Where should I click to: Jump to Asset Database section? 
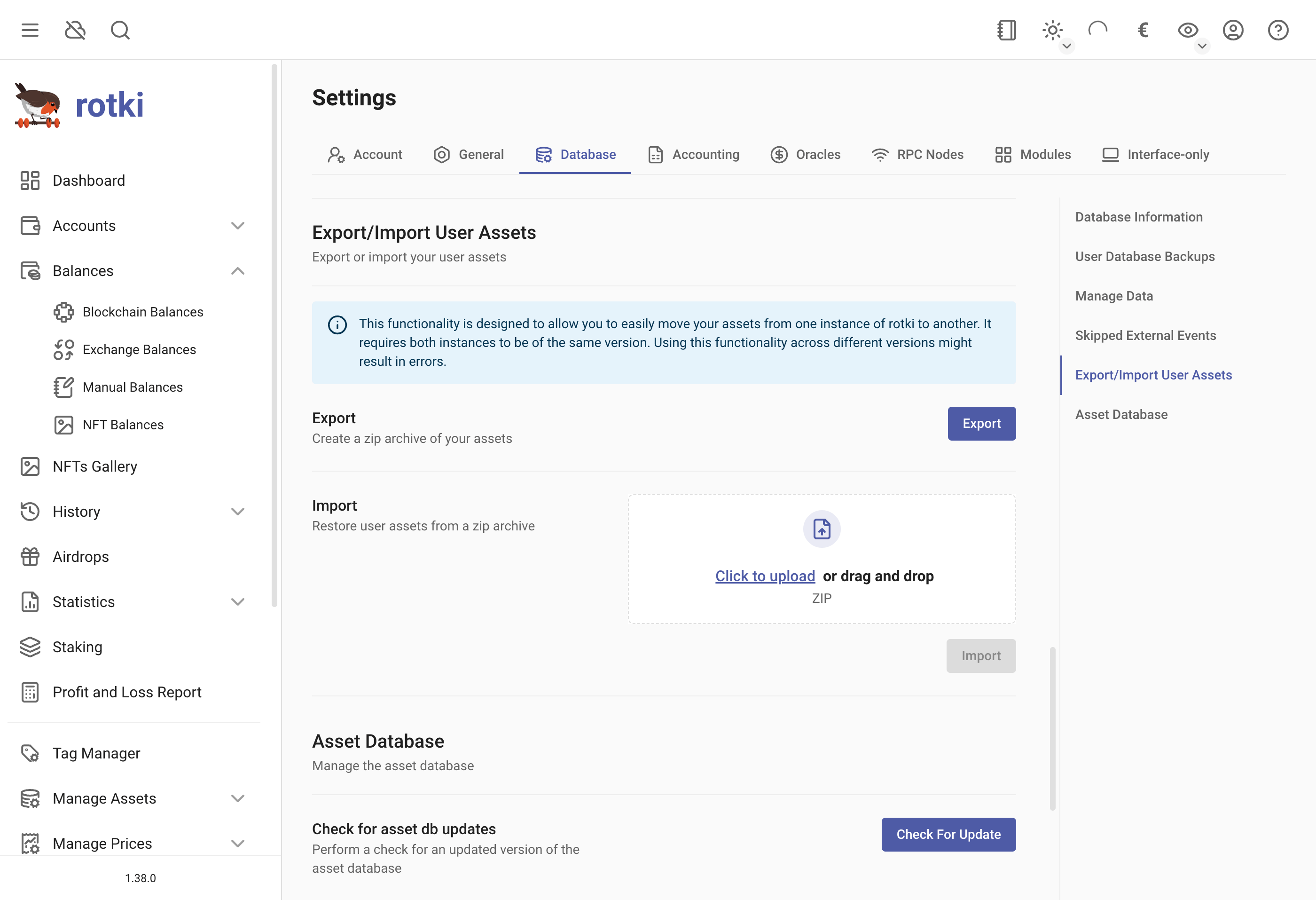1121,415
